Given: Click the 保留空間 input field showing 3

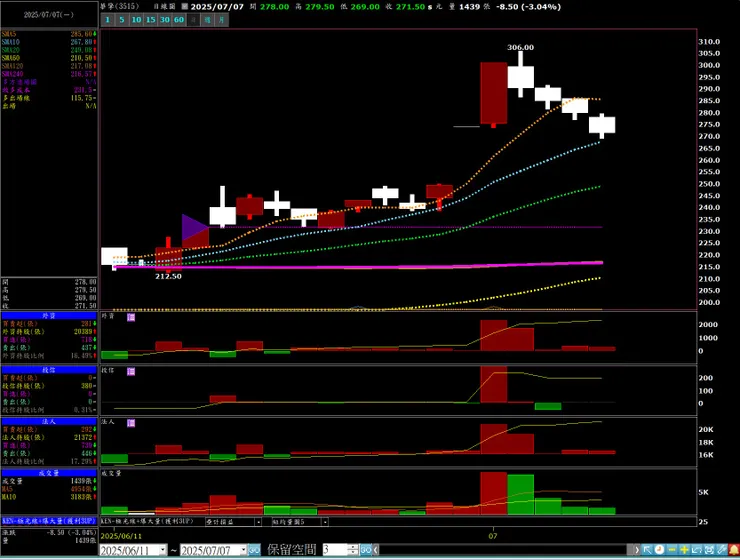Looking at the screenshot, I should (x=336, y=550).
